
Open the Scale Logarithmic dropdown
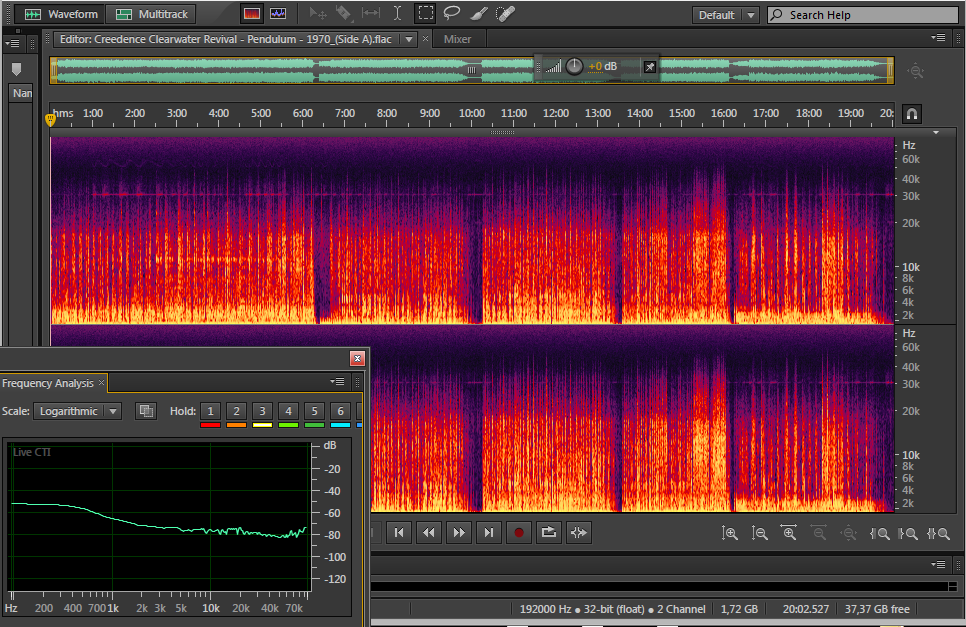pyautogui.click(x=78, y=411)
